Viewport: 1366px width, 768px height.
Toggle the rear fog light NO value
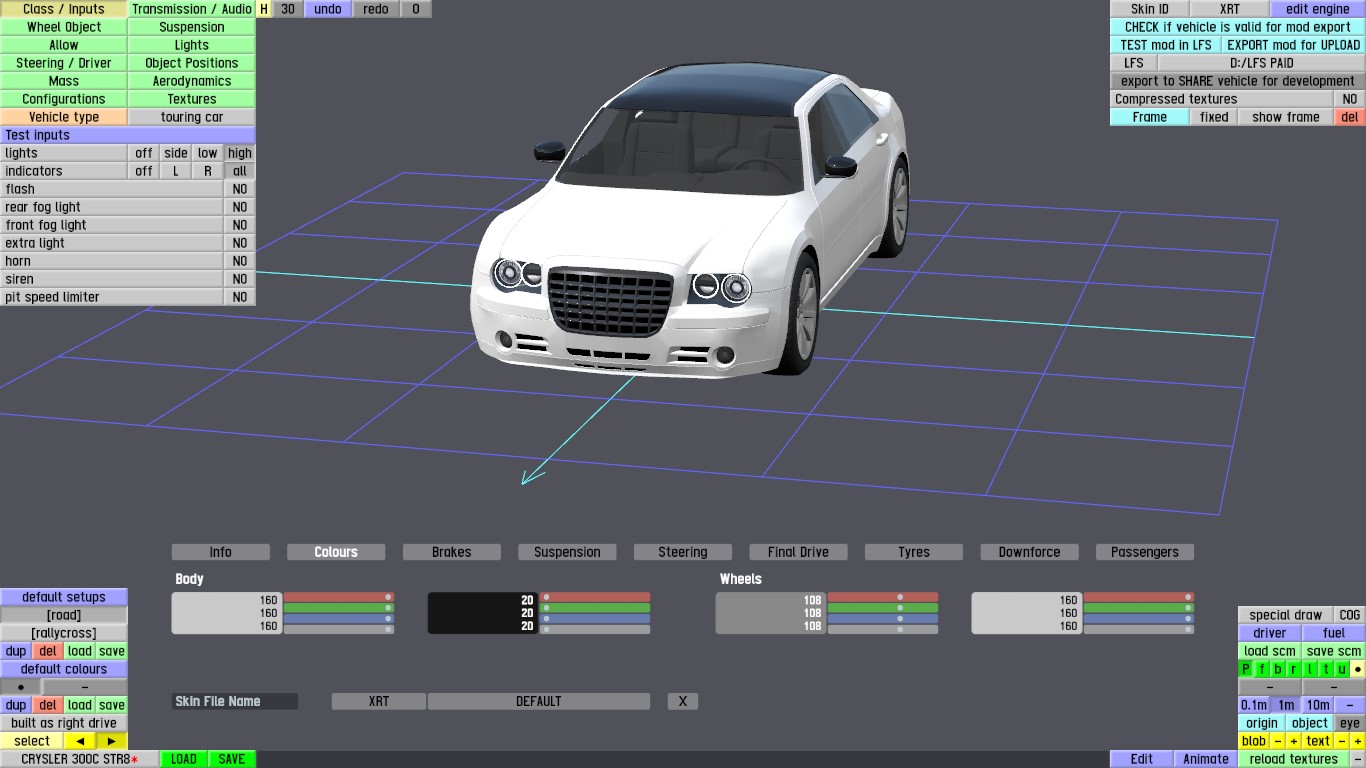[240, 207]
